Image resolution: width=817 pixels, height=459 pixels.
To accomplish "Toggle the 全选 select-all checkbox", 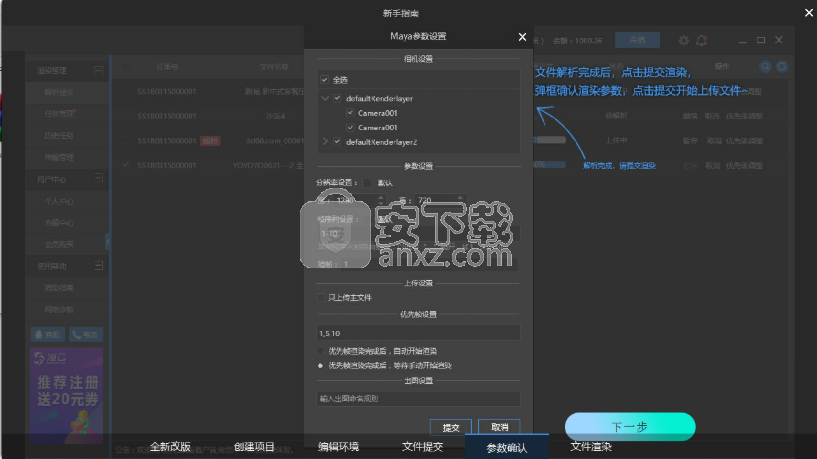I will (325, 80).
